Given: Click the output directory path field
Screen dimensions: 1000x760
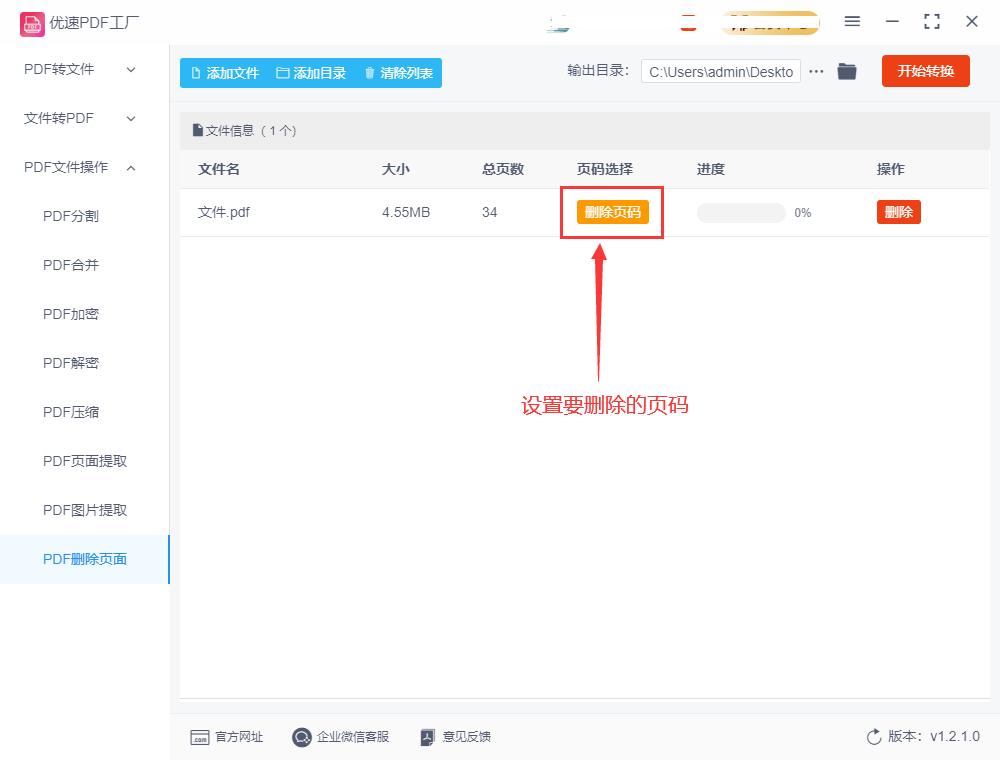Looking at the screenshot, I should [x=719, y=71].
